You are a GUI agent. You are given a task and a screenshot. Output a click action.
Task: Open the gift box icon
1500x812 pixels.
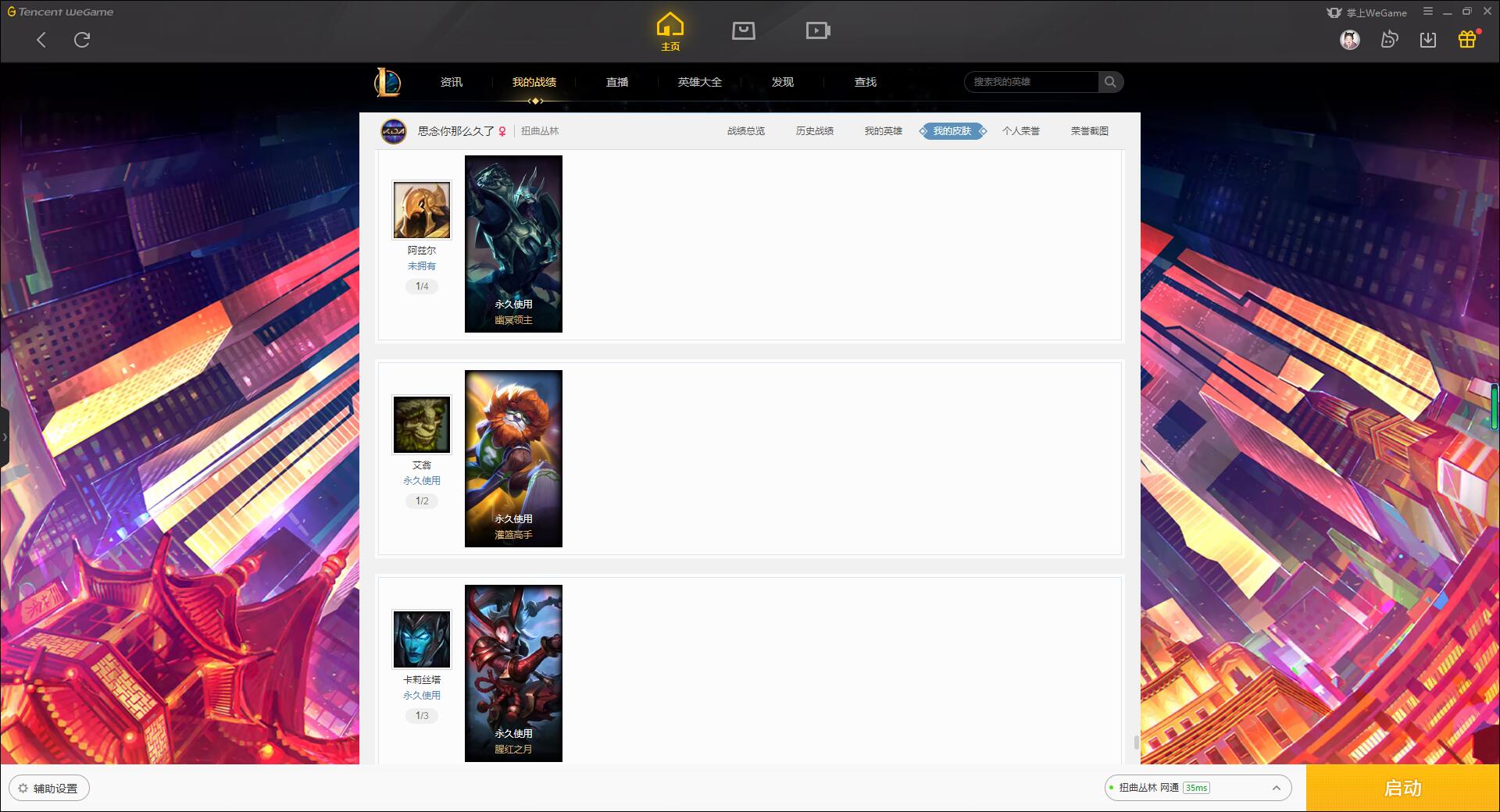1467,39
